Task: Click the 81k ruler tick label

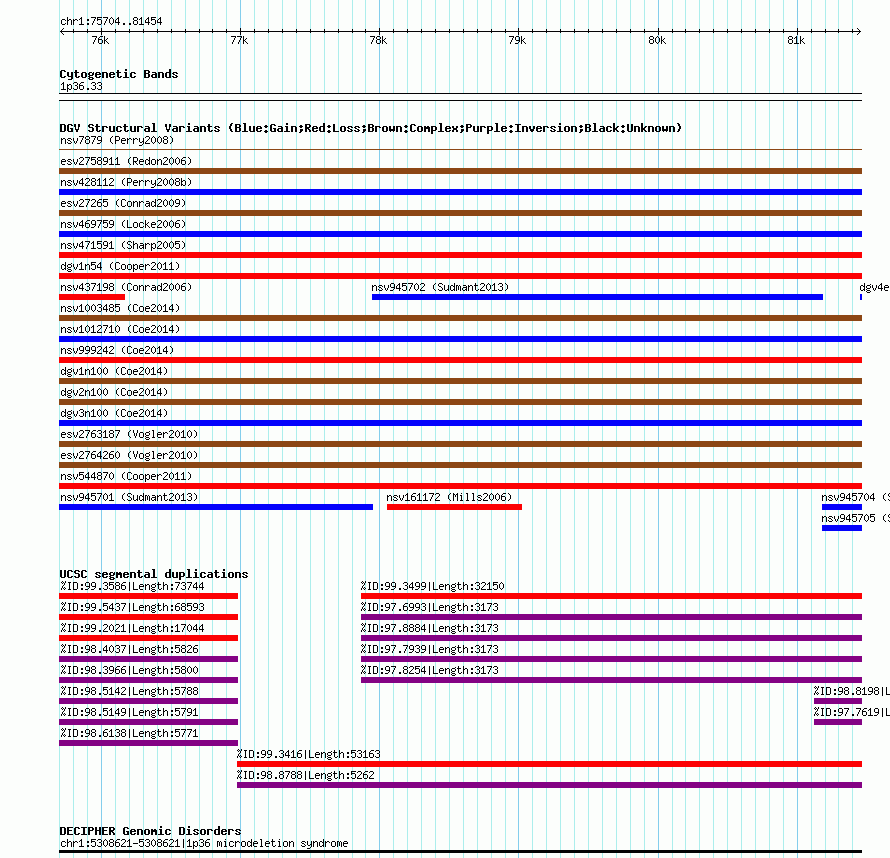Action: [x=796, y=40]
